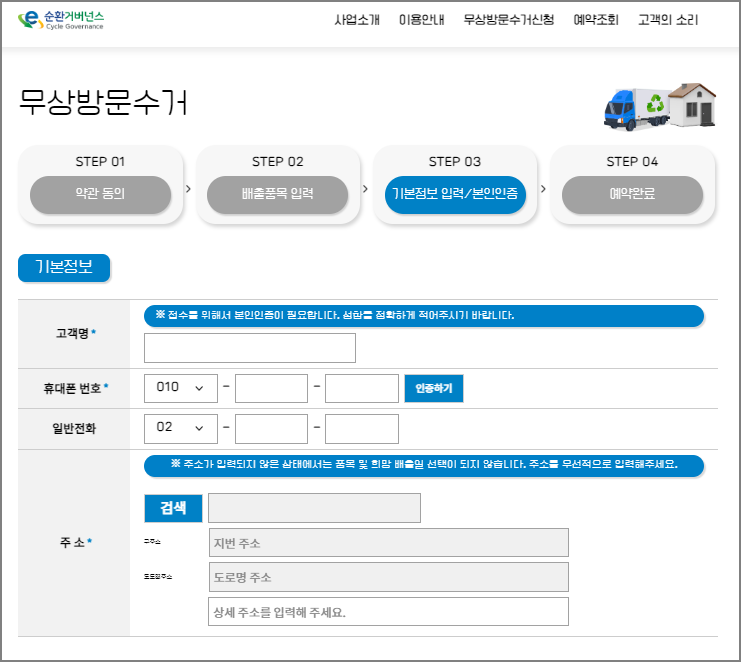Click the landline last number field
The width and height of the screenshot is (741, 662).
(362, 429)
